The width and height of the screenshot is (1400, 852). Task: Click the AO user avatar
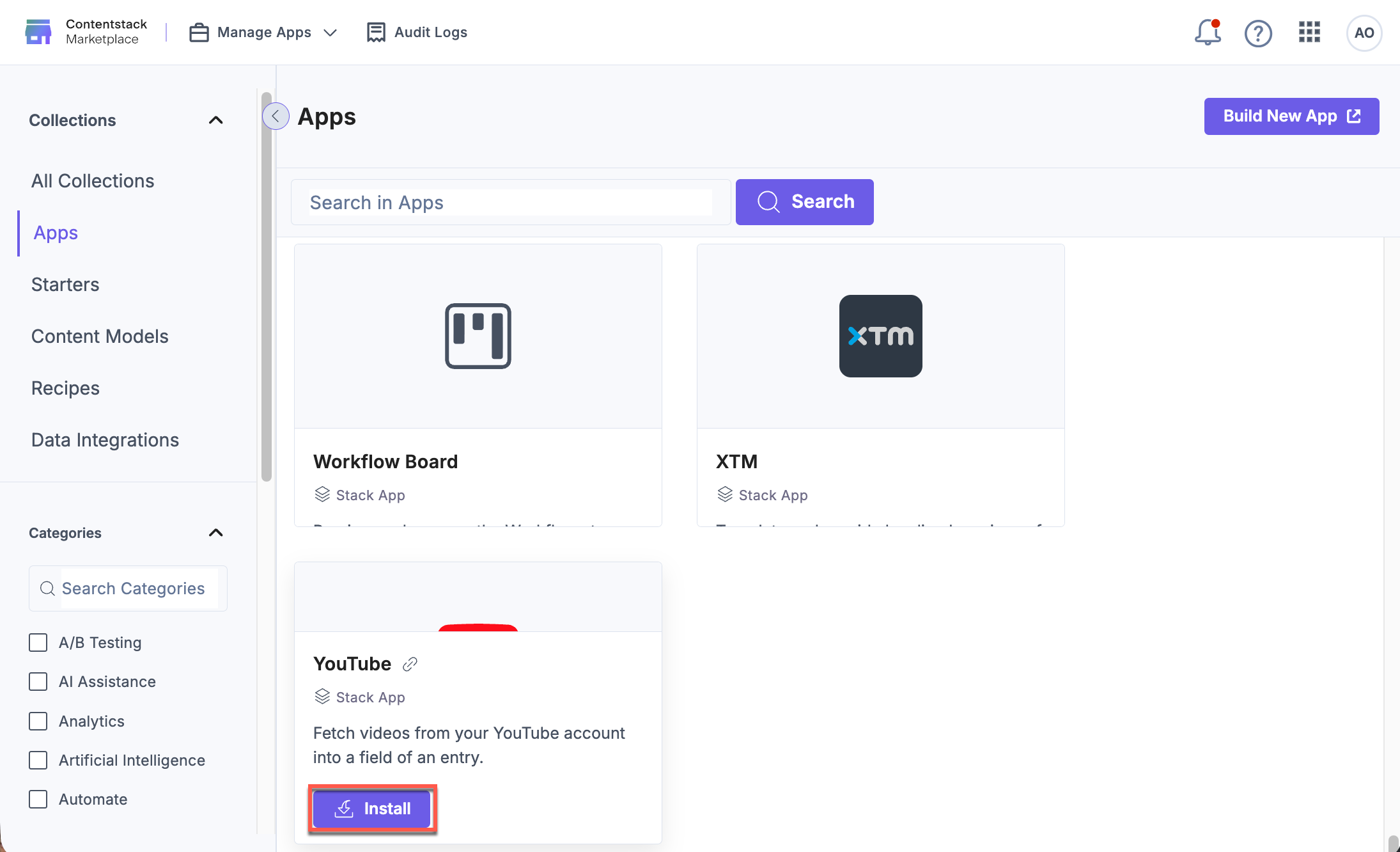[x=1364, y=33]
